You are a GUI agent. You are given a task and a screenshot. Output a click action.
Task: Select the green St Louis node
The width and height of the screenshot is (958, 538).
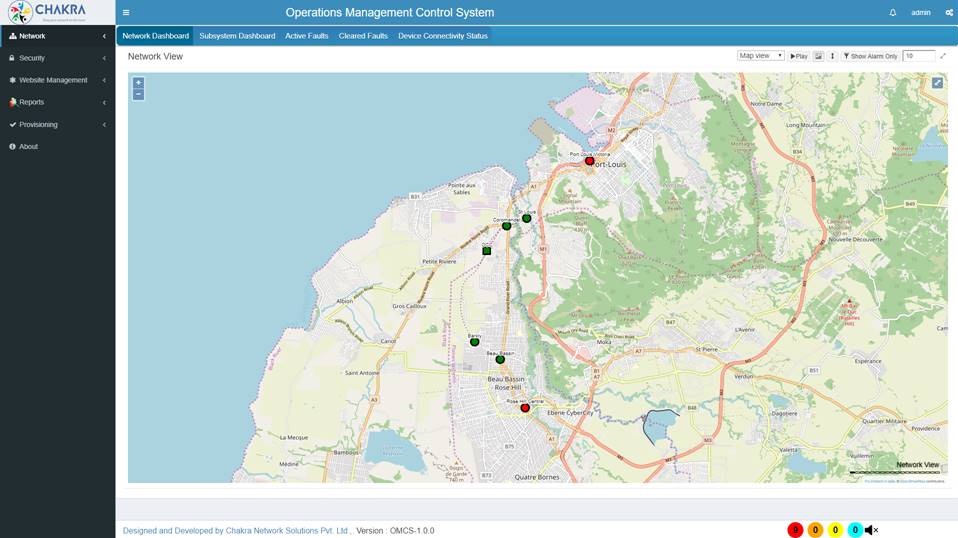pyautogui.click(x=527, y=218)
